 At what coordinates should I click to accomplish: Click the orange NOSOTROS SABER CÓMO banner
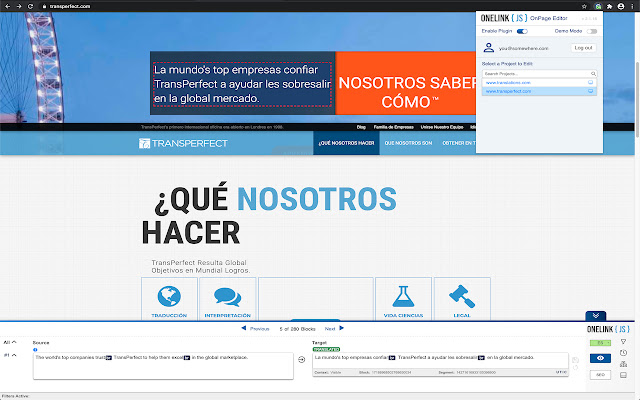(406, 83)
